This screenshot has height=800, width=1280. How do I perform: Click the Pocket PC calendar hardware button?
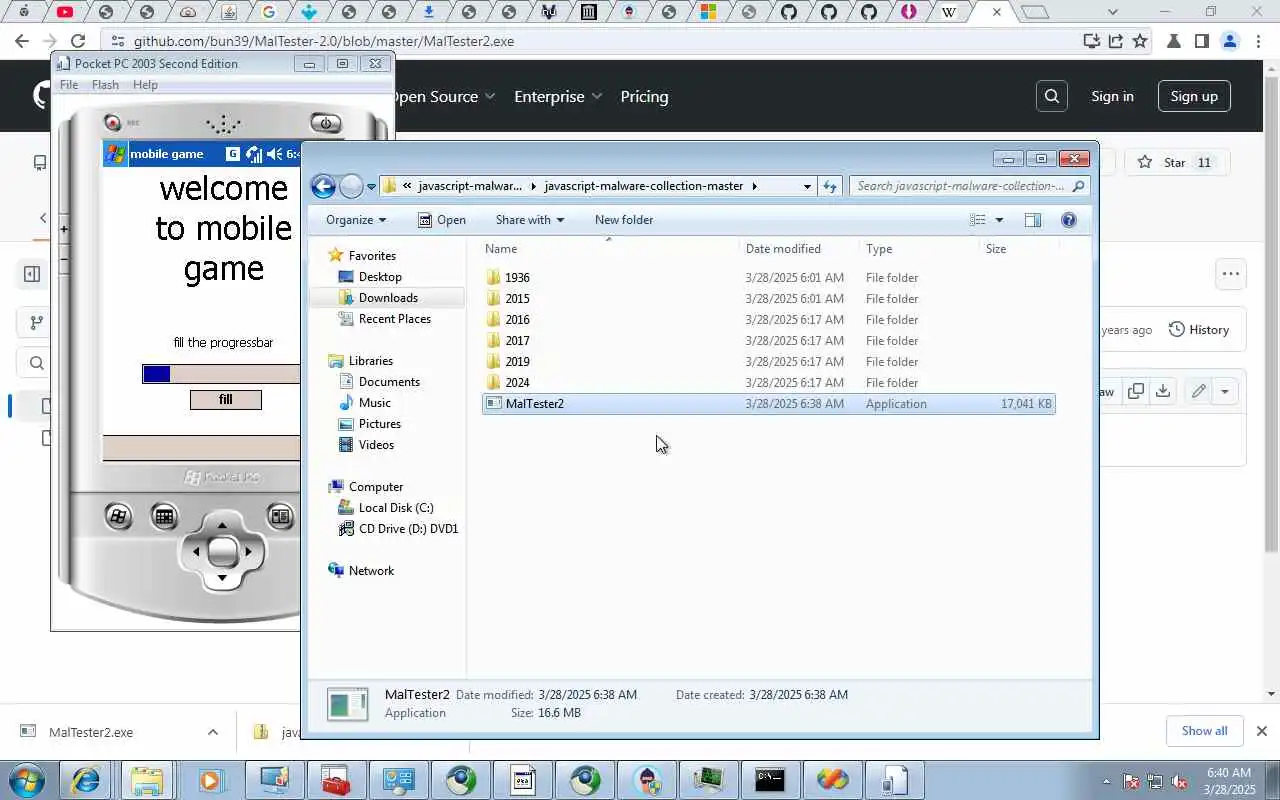(x=164, y=517)
